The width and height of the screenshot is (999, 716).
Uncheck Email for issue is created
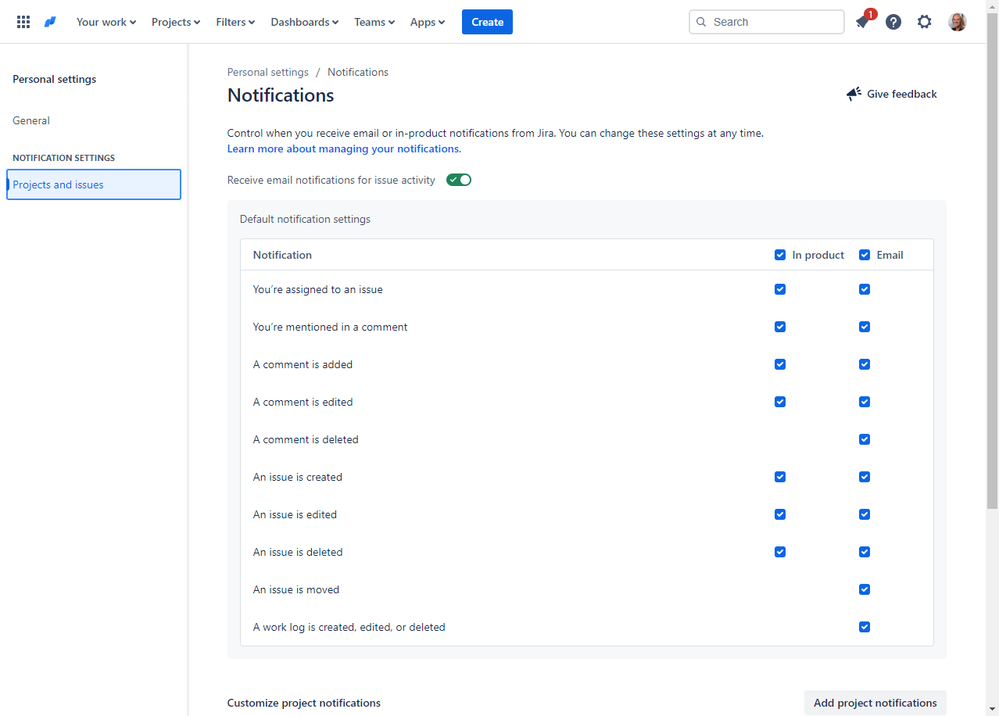coord(864,477)
